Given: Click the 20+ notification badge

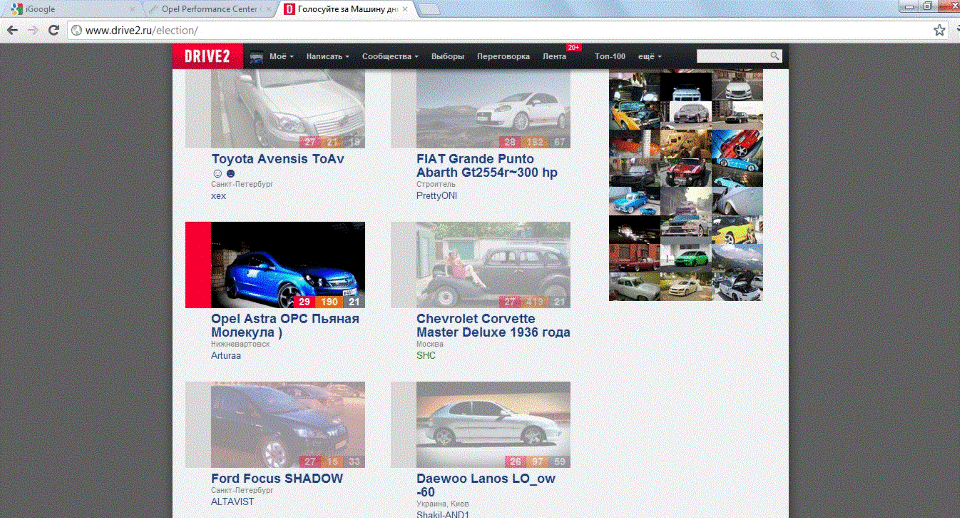Looking at the screenshot, I should 573,47.
